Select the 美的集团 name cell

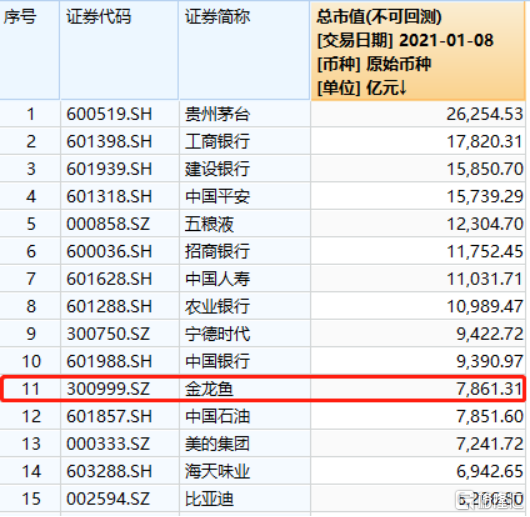245,444
